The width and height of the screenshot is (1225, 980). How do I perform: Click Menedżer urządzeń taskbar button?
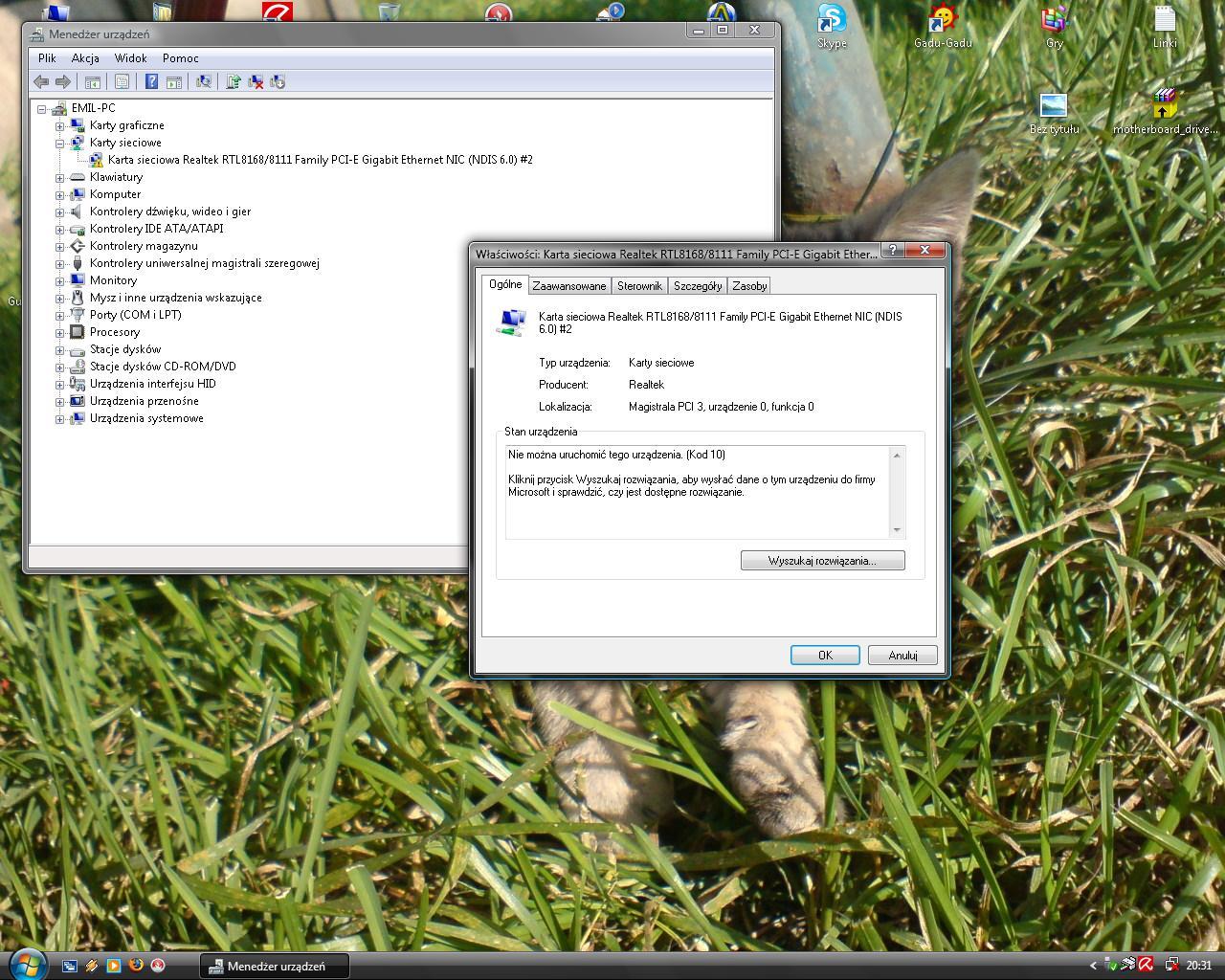click(275, 966)
